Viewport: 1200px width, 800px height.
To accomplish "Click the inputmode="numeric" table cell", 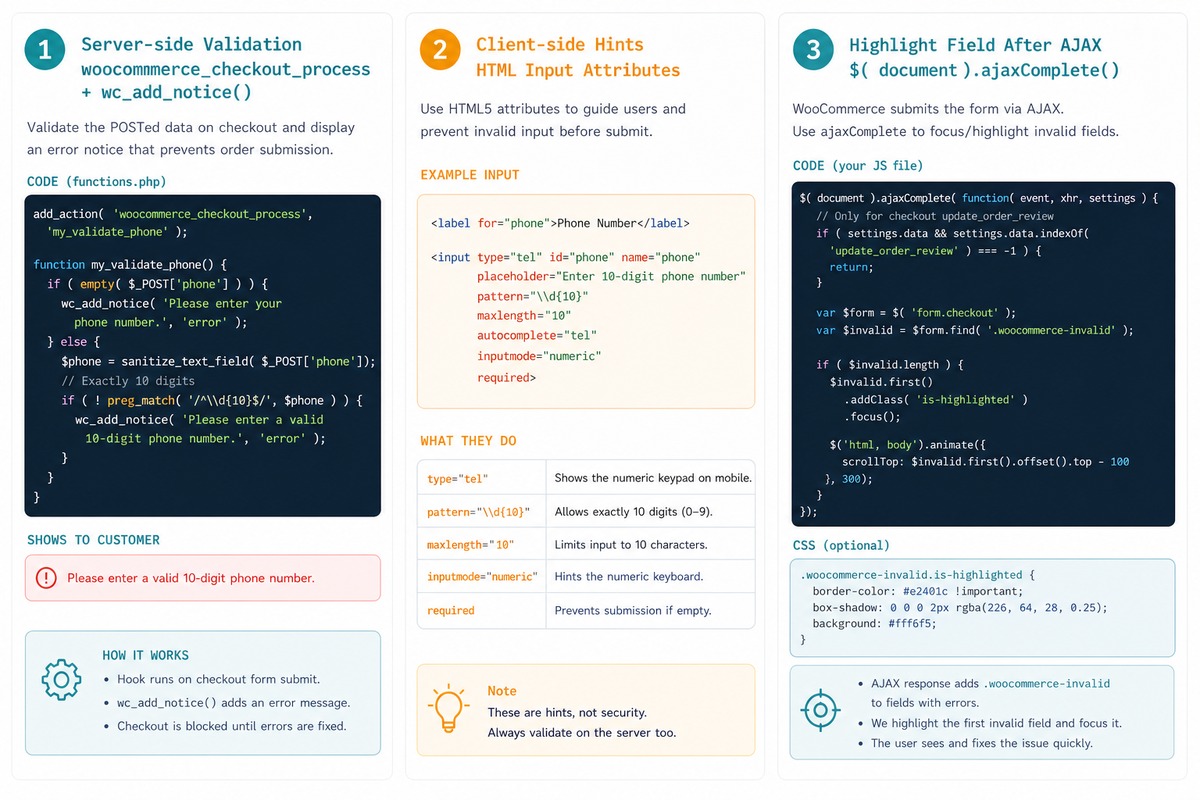I will pyautogui.click(x=482, y=577).
